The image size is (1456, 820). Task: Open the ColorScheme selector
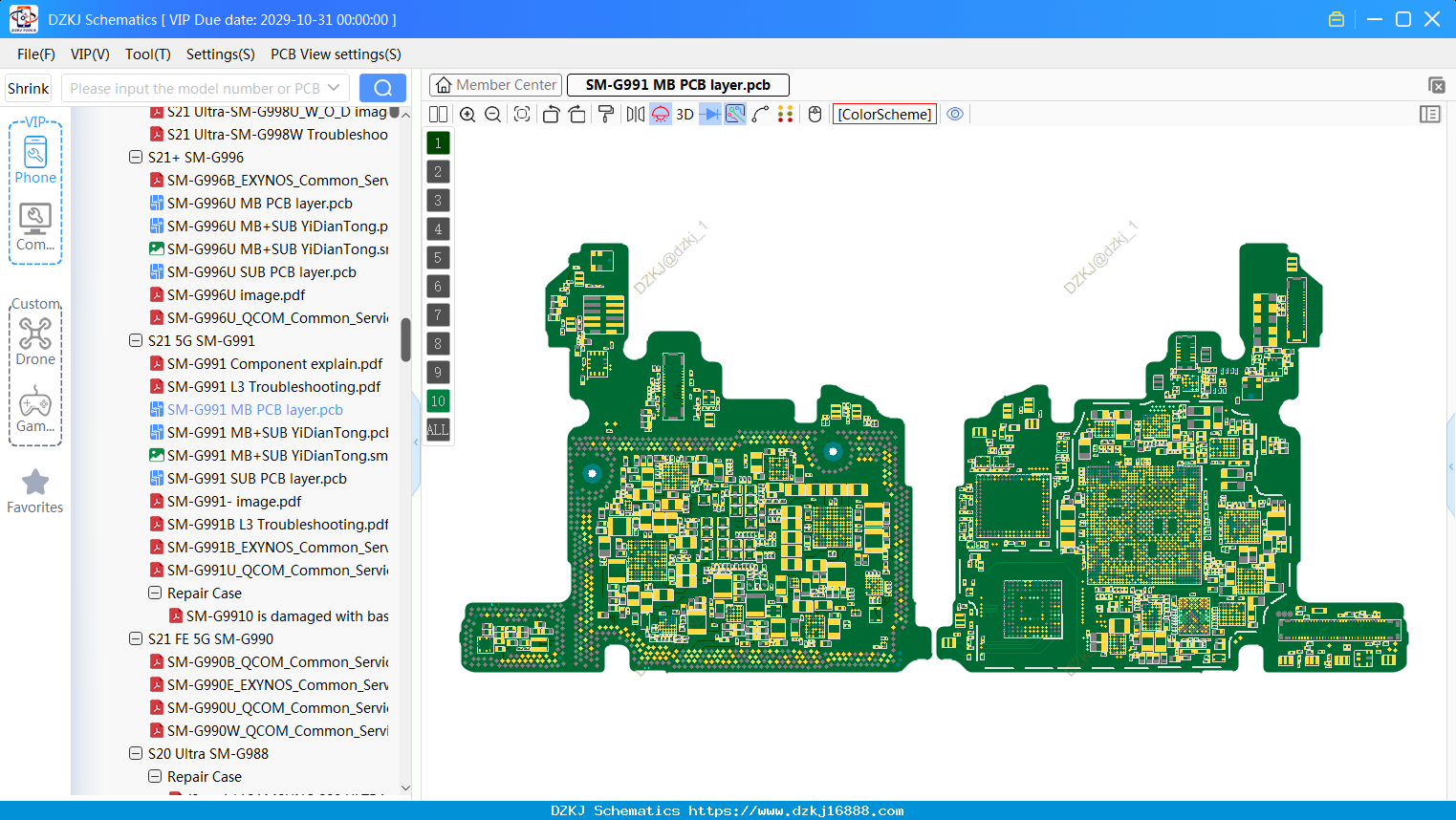(x=884, y=115)
